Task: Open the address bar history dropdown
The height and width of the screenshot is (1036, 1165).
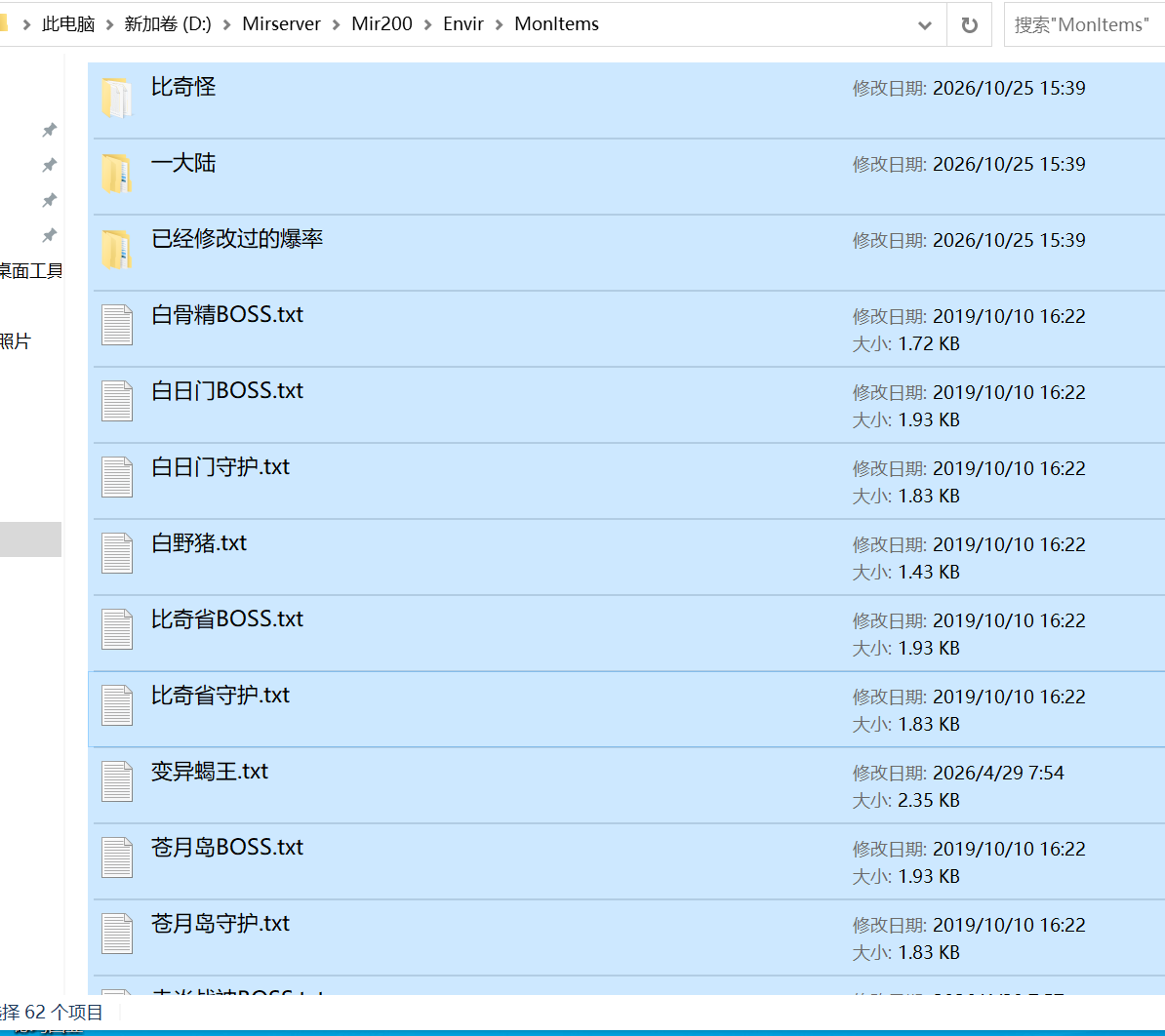Action: tap(924, 25)
